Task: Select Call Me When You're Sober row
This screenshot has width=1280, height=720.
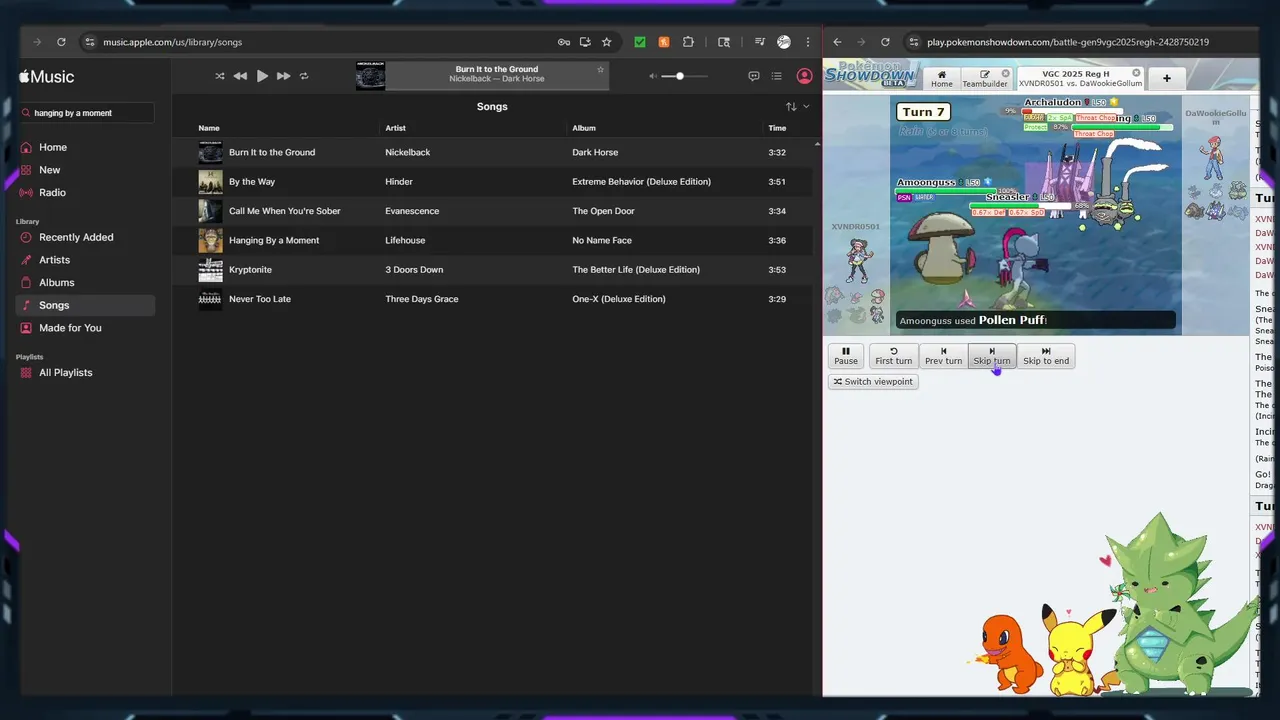Action: [x=494, y=211]
